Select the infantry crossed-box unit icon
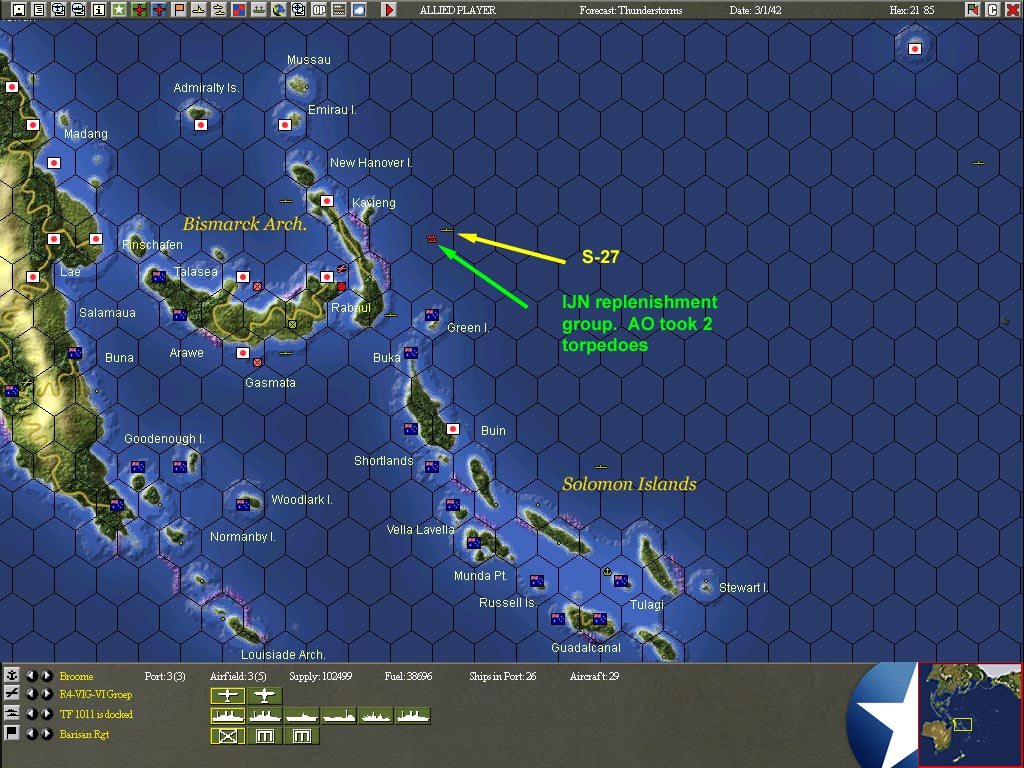The height and width of the screenshot is (768, 1024). click(228, 736)
